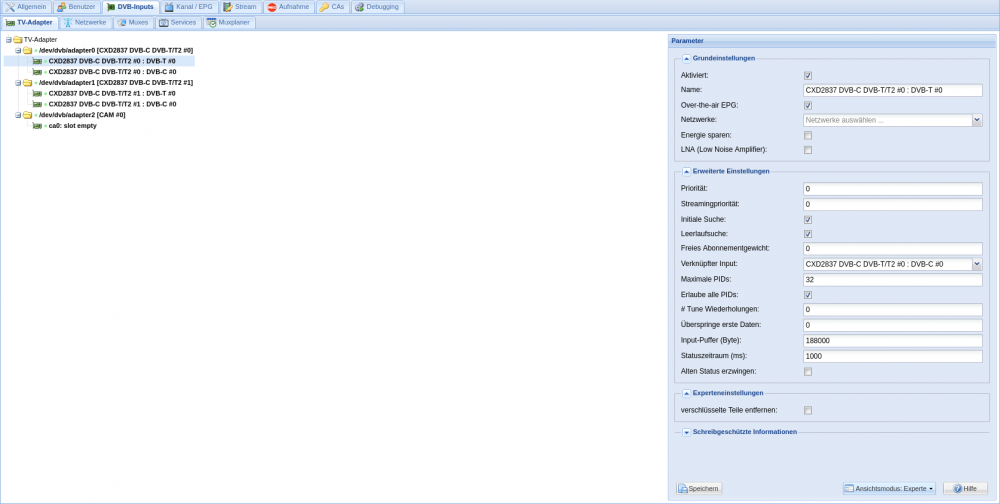The image size is (1000, 504).
Task: Click the card icon of adapter1 DVB-T #0 frontend
Action: (37, 93)
